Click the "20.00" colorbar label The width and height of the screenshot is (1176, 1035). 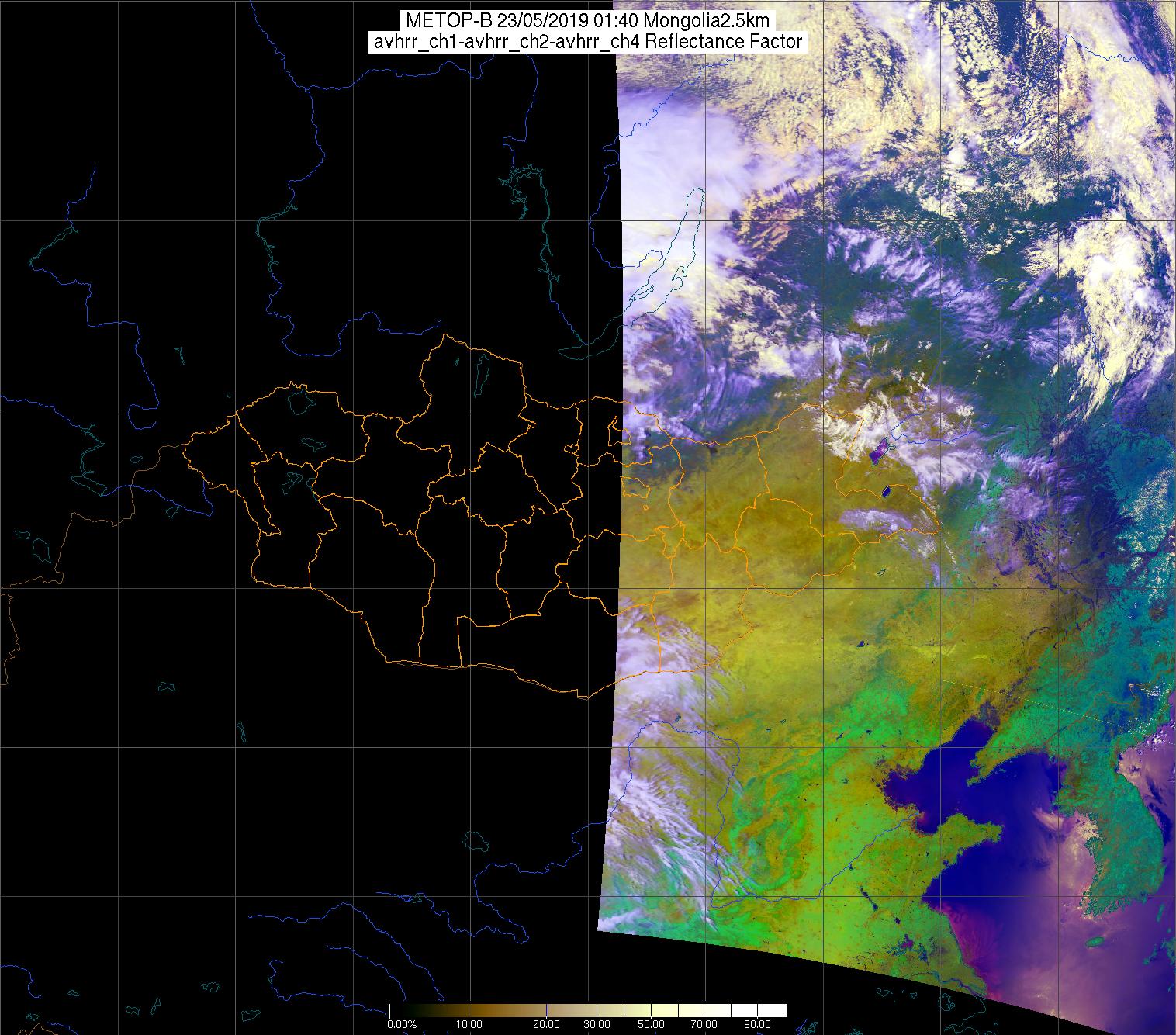546,1024
